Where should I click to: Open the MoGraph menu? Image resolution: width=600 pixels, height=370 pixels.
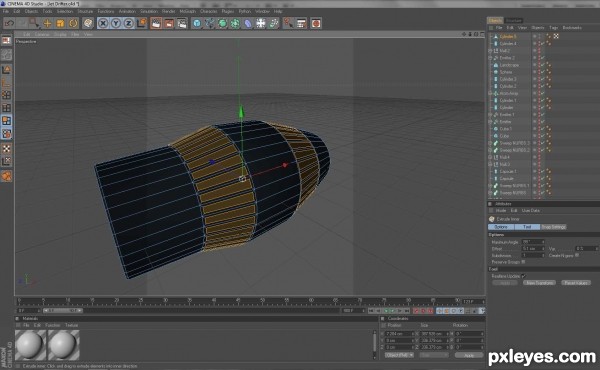pos(187,11)
